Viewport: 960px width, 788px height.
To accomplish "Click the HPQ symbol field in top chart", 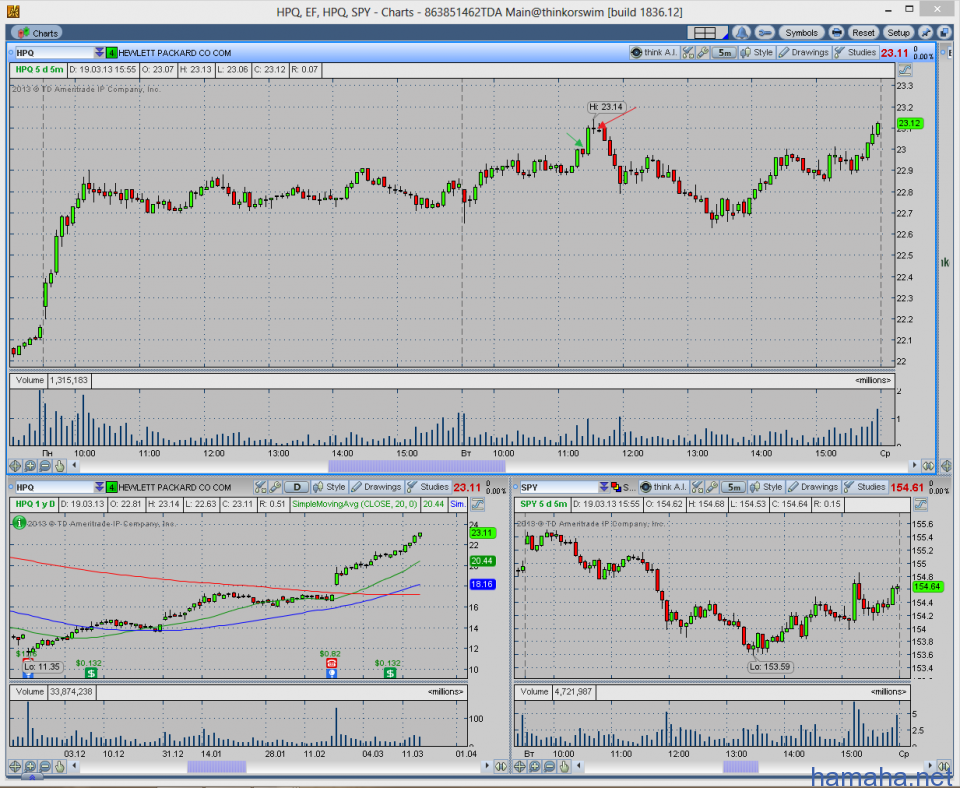I will point(54,53).
